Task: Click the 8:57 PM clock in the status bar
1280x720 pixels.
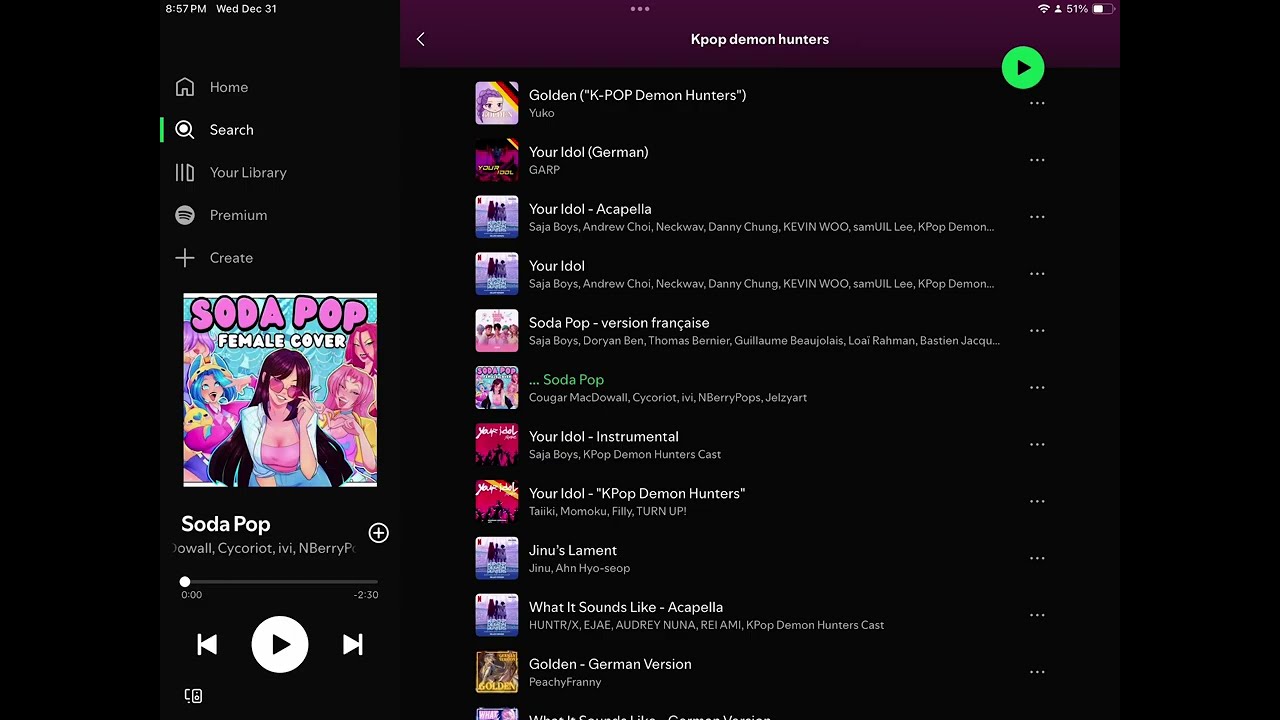Action: [186, 9]
